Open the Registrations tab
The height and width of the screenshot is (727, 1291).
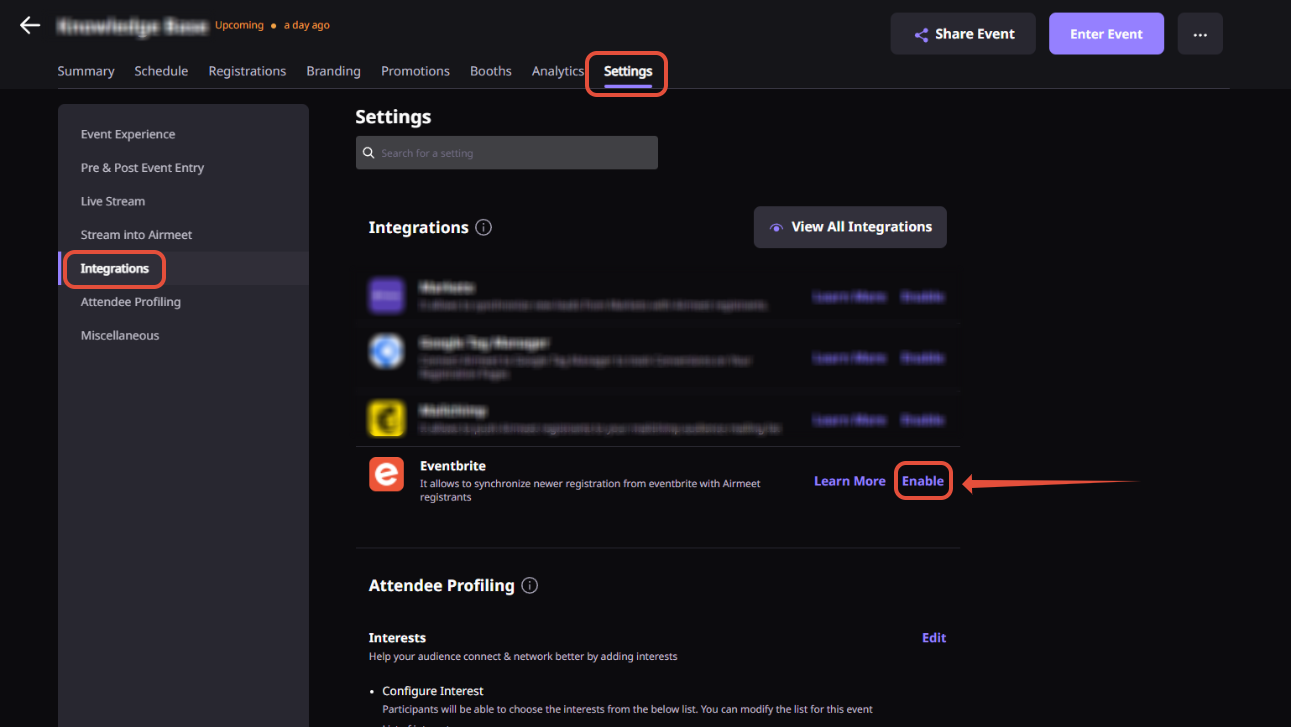247,71
